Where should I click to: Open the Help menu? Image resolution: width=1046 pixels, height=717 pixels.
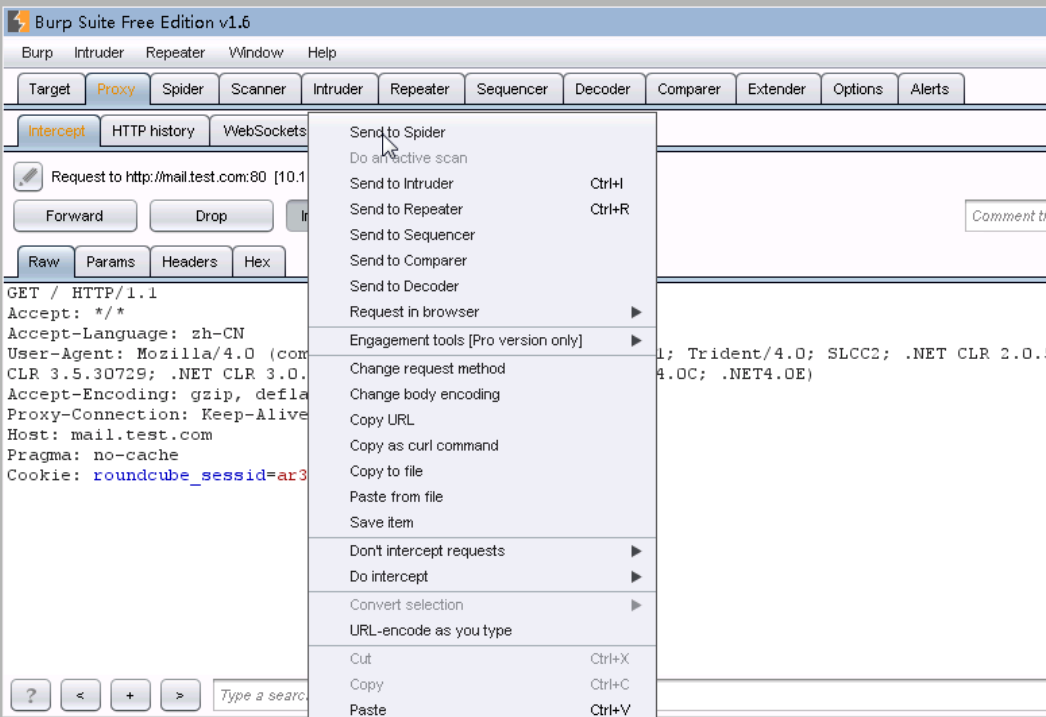click(x=322, y=53)
